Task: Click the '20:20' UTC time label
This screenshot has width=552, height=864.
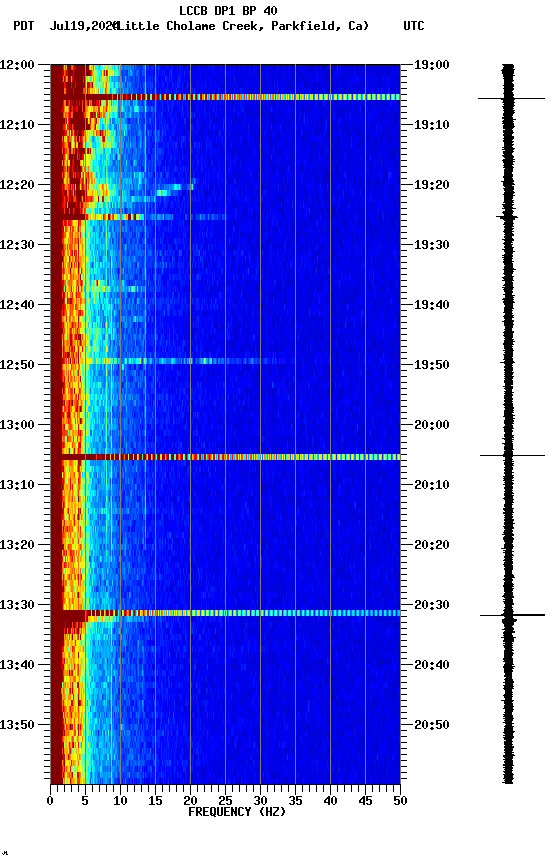Action: [x=432, y=545]
